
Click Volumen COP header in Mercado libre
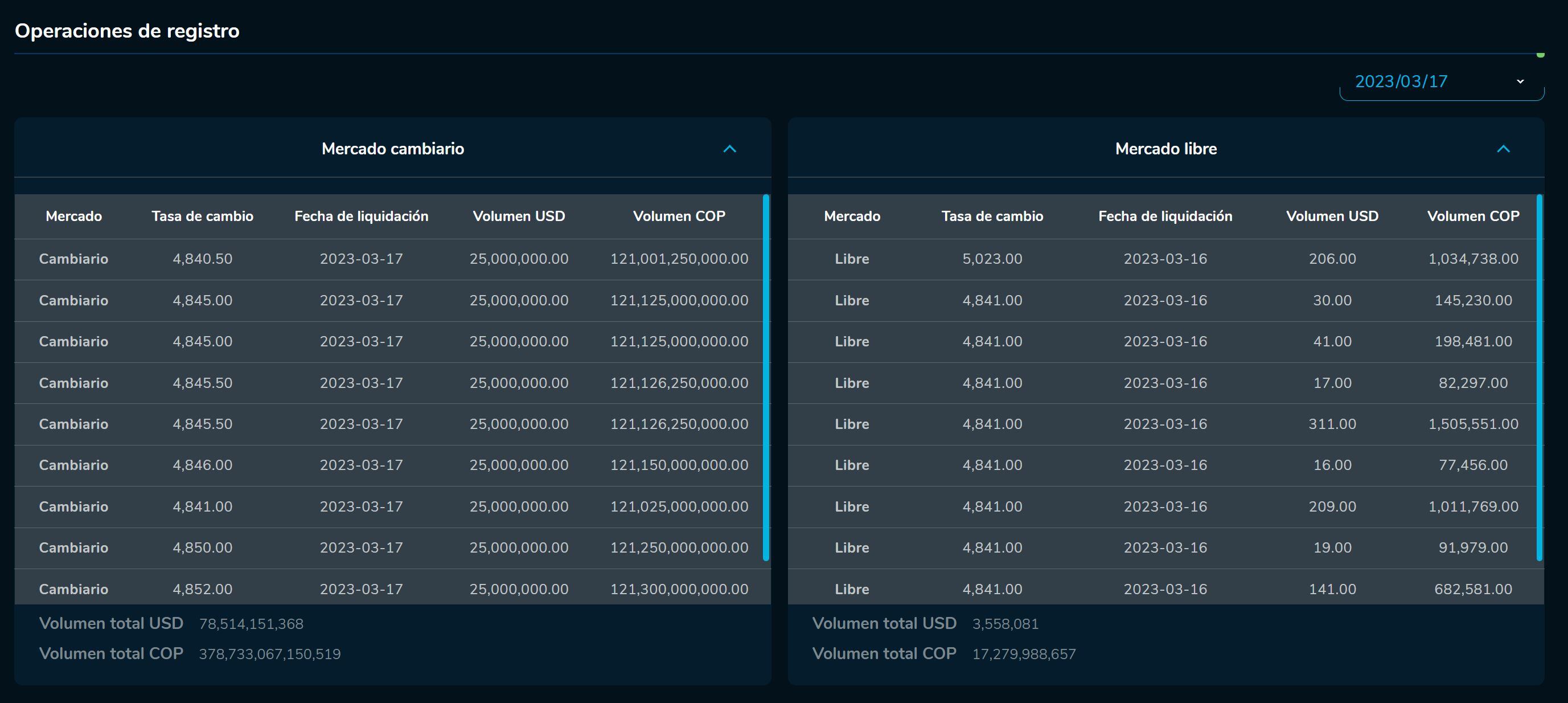(1472, 216)
